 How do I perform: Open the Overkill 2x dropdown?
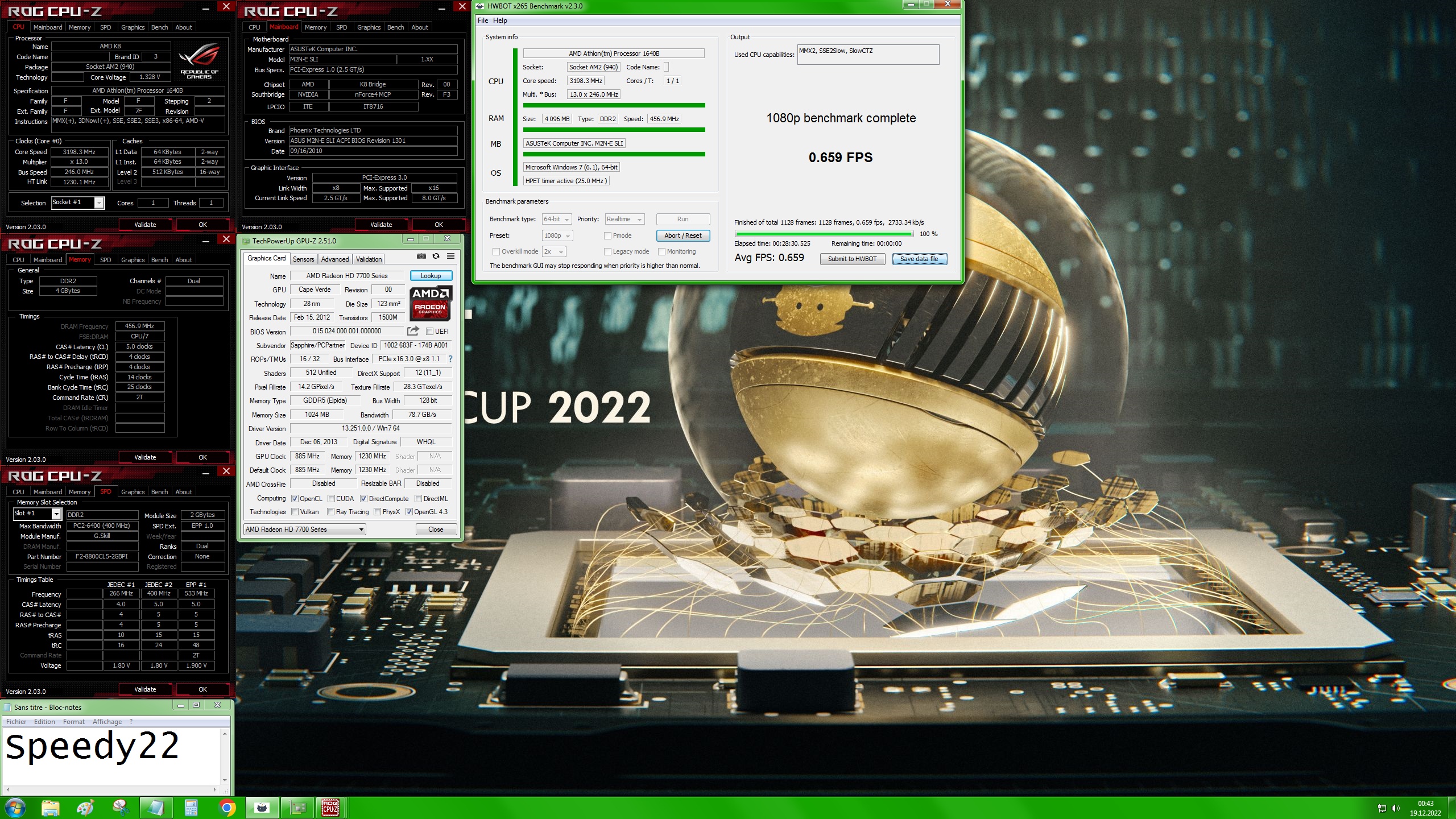pos(554,251)
